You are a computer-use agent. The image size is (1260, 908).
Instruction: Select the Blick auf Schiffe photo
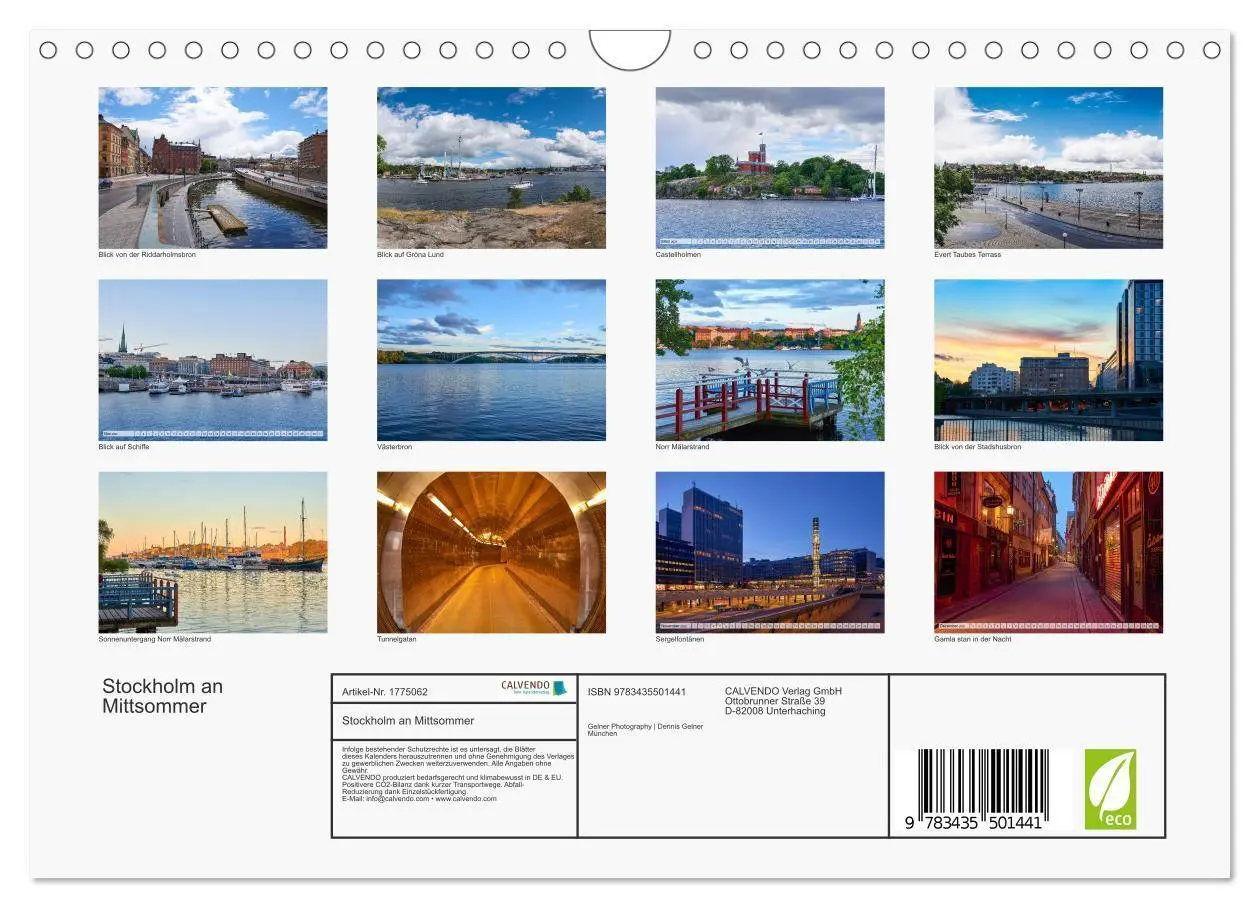click(x=212, y=360)
